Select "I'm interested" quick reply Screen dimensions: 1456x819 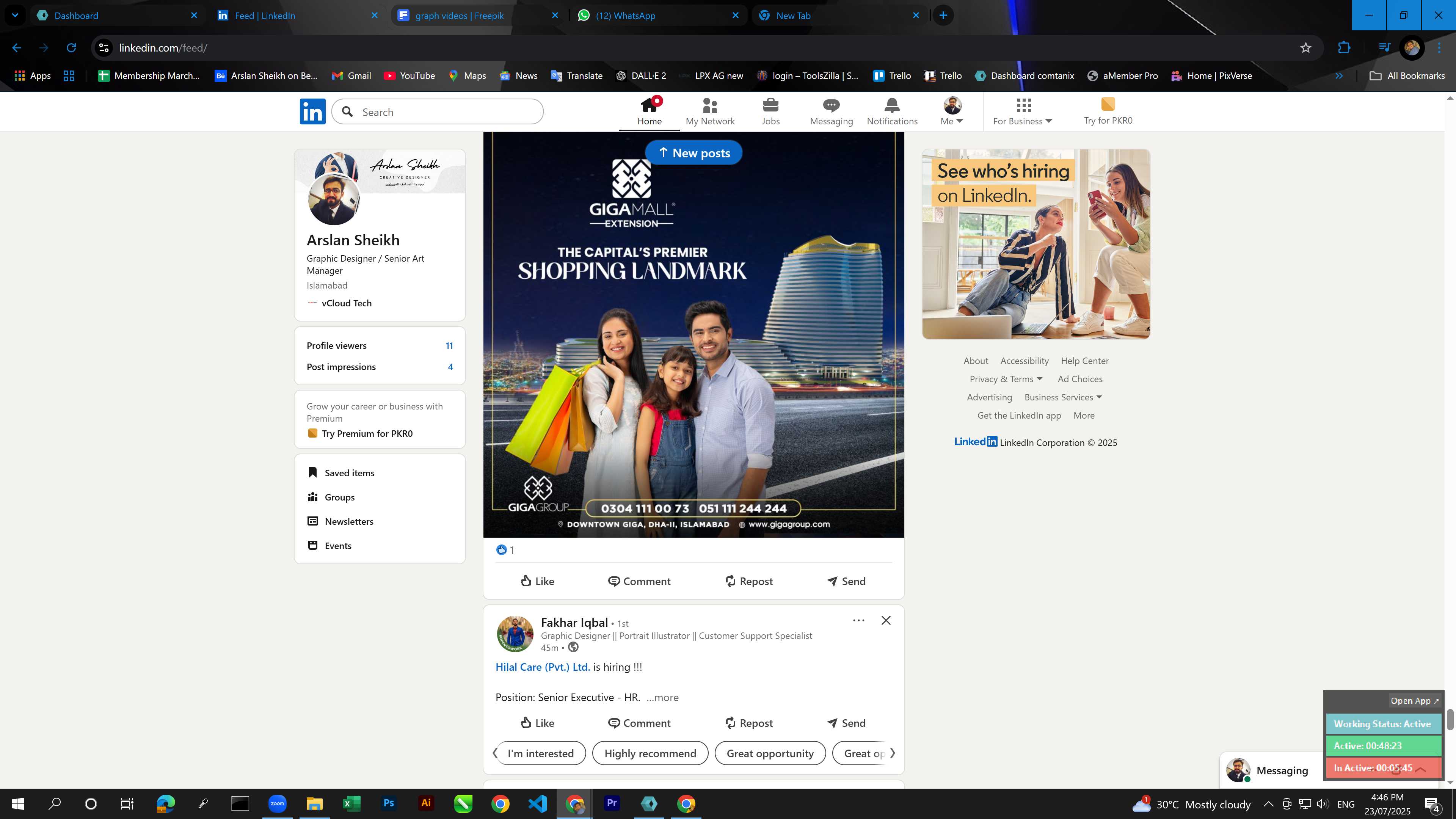click(540, 753)
